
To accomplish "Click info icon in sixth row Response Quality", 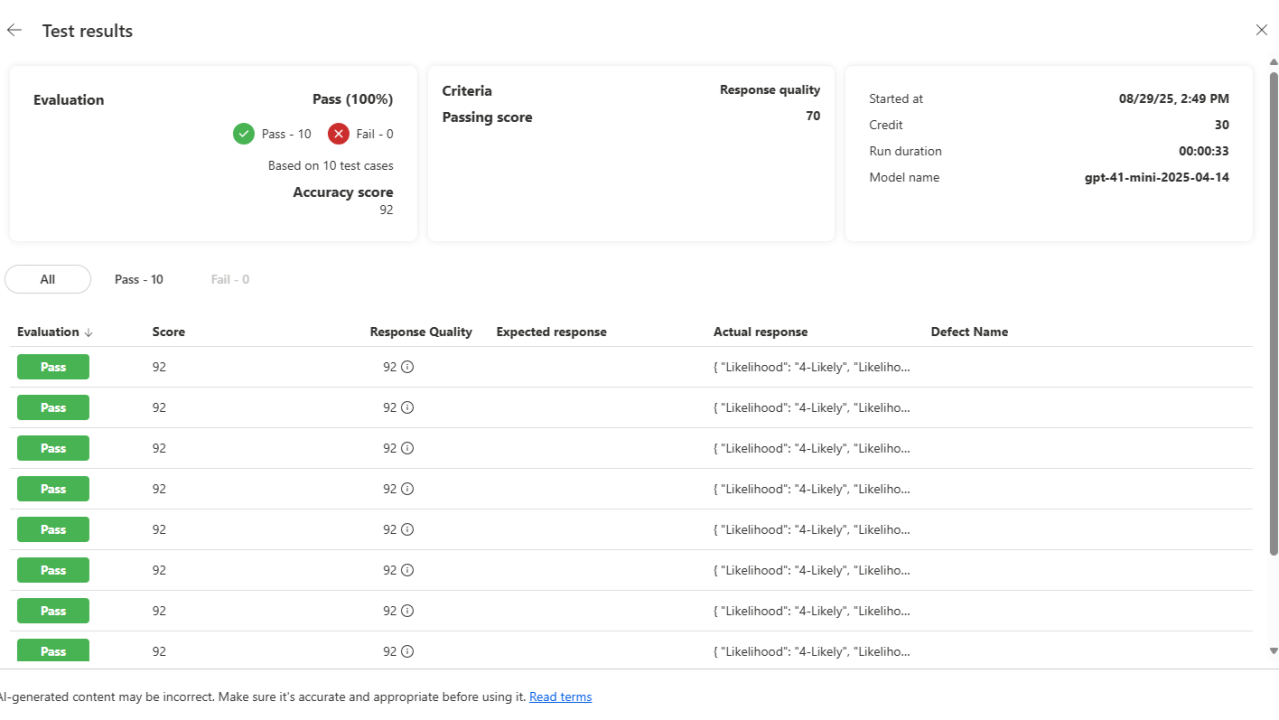I will point(407,570).
